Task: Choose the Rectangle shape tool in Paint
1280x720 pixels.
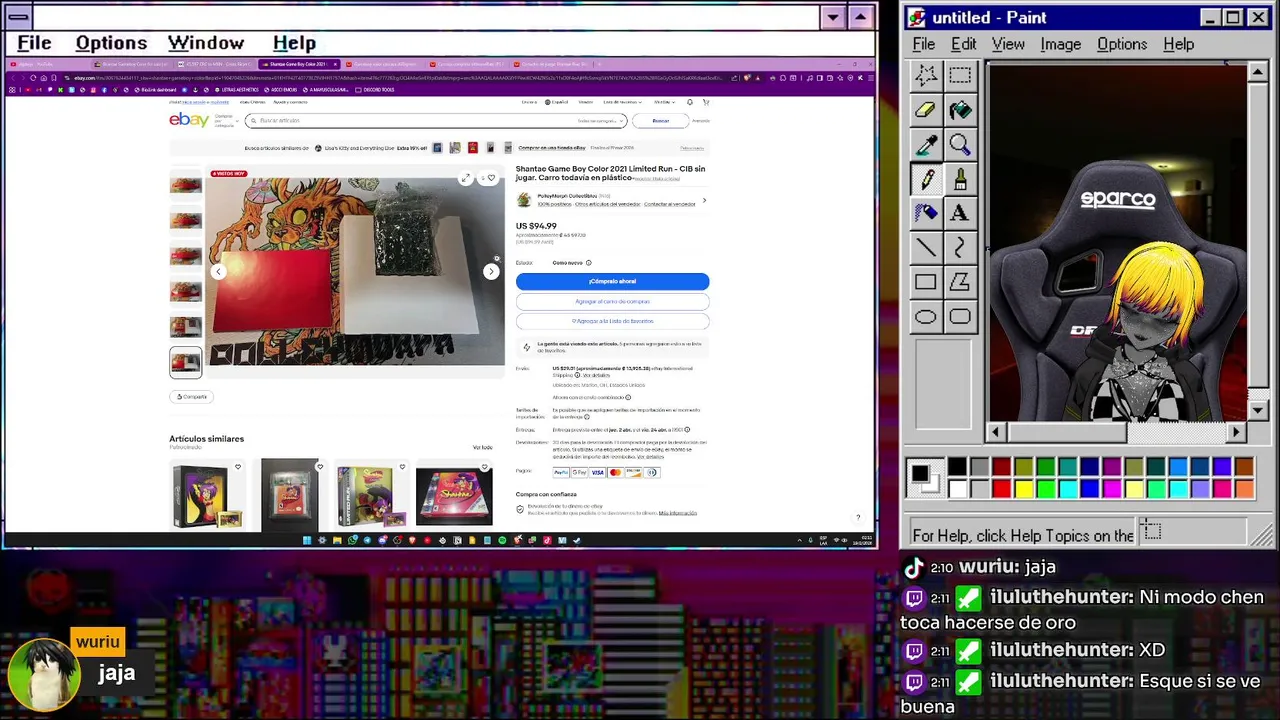Action: coord(926,282)
